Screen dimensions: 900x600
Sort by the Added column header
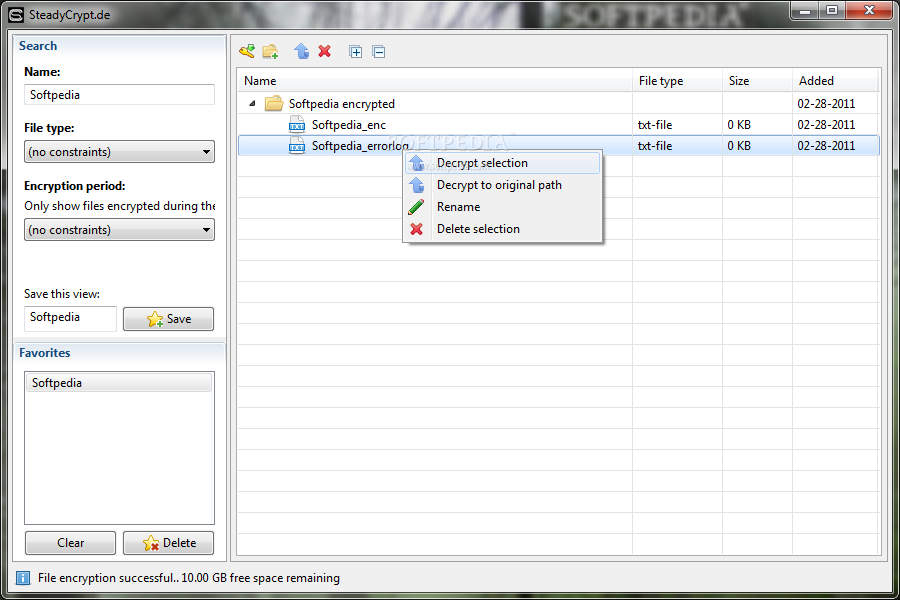835,81
